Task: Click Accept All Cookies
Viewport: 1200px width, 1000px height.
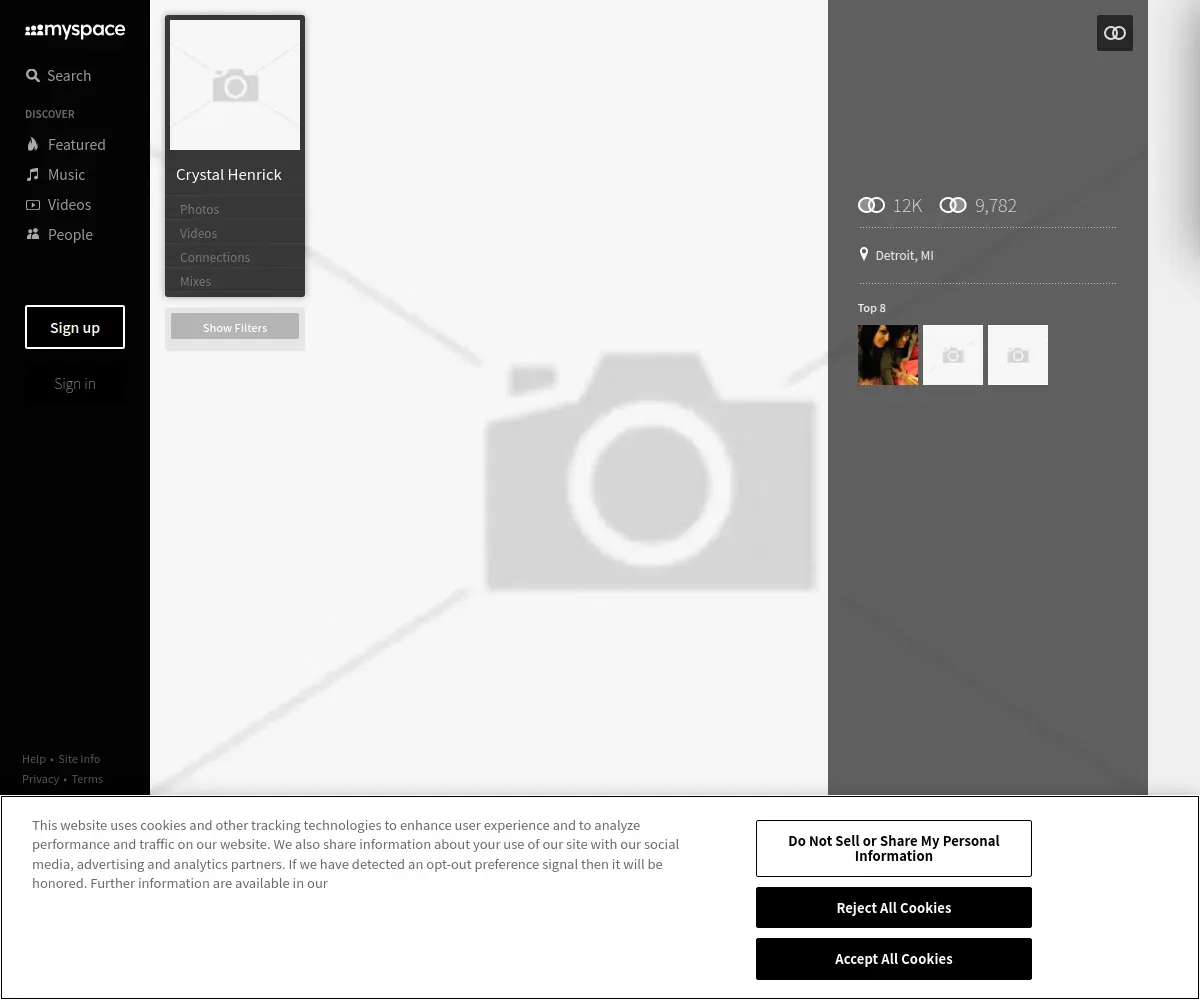Action: (894, 959)
